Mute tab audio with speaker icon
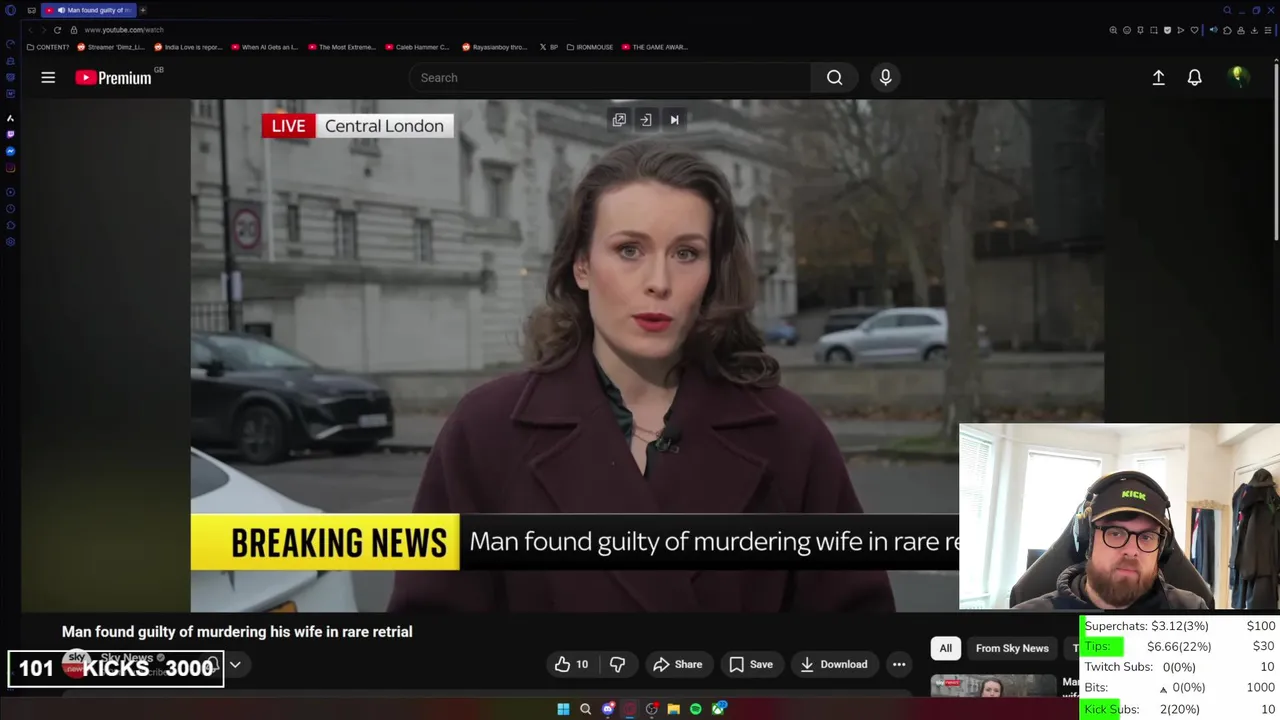The width and height of the screenshot is (1280, 720). [1214, 30]
